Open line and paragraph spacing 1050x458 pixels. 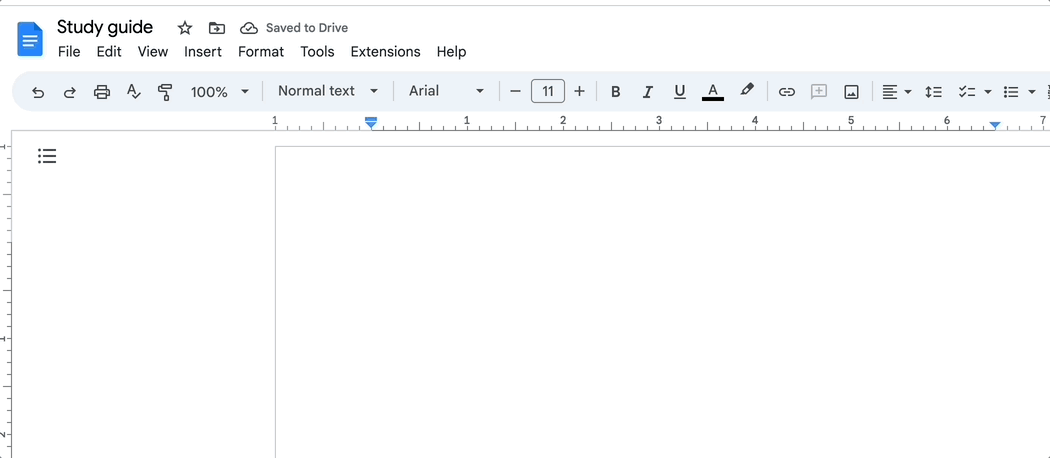pos(933,92)
